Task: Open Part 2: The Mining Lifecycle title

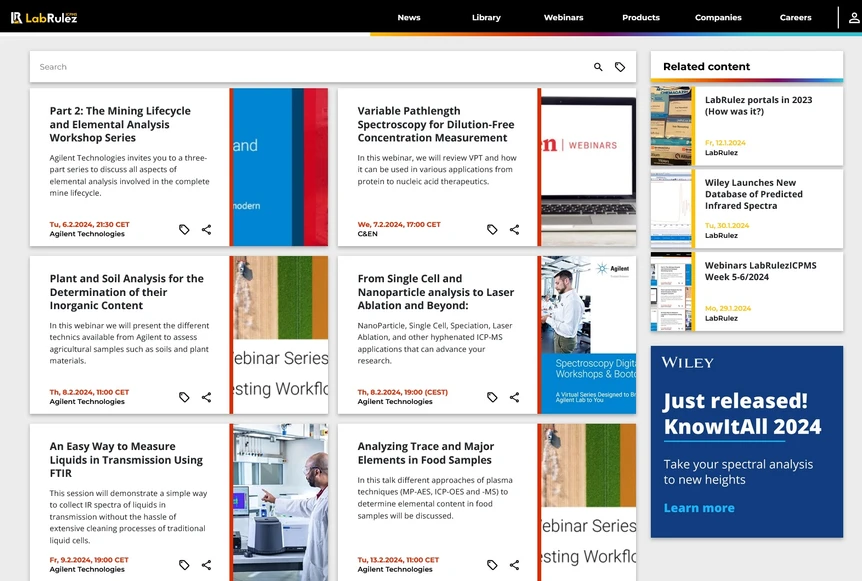Action: point(120,124)
